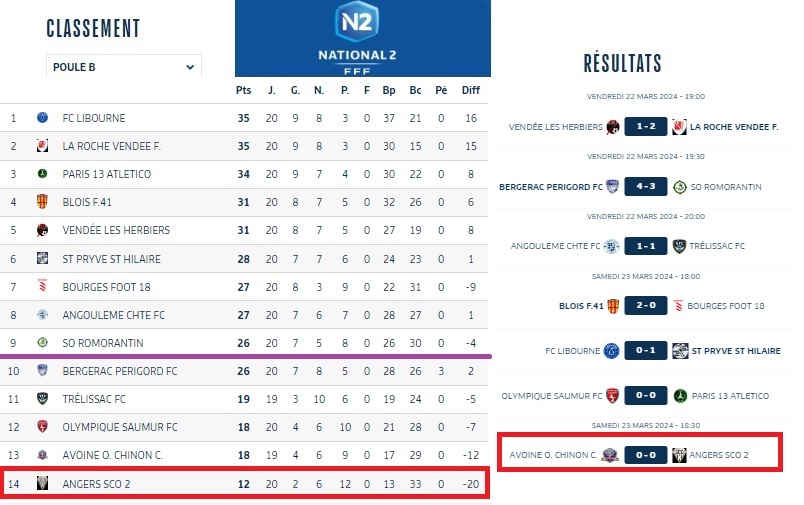Open the 4-3 Bergerac versus Romorantin score

tap(641, 187)
